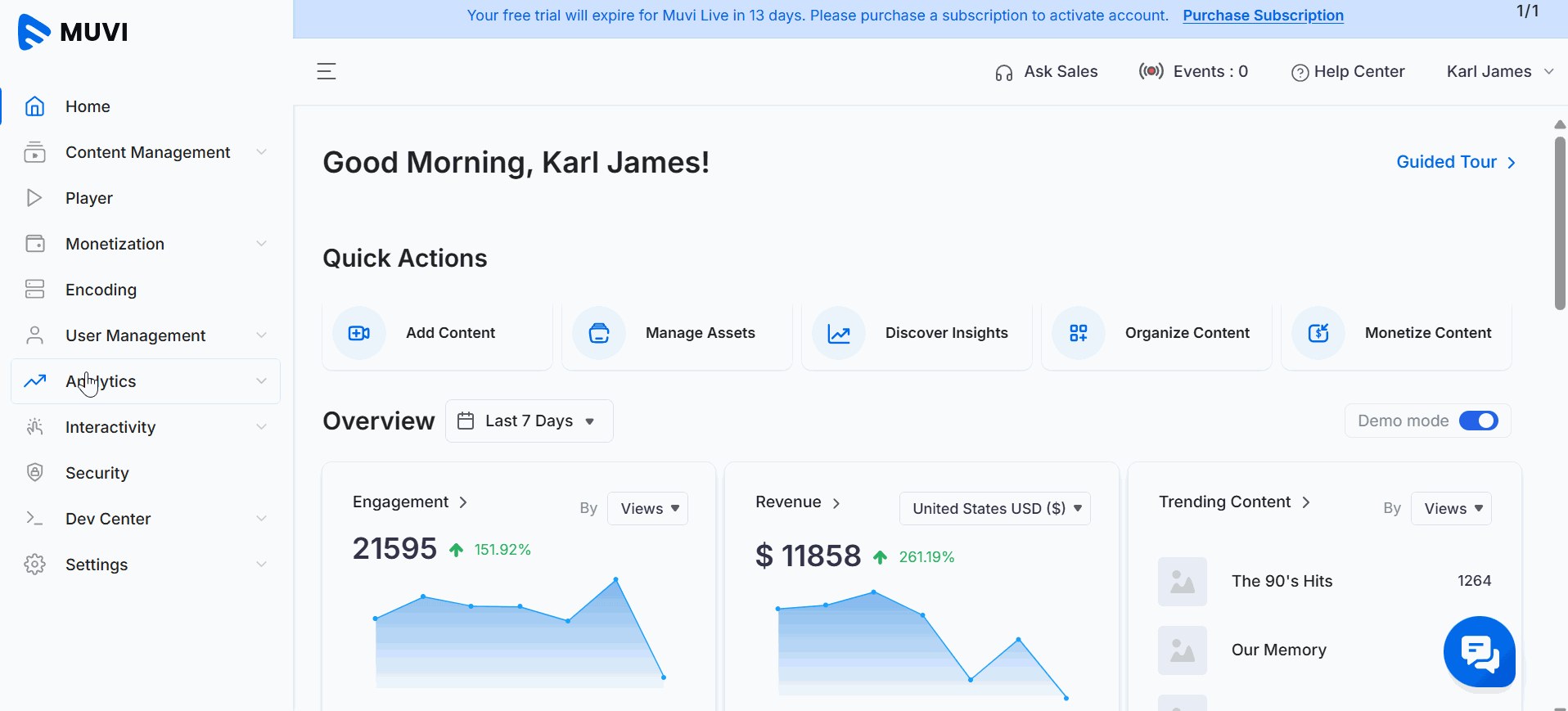Image resolution: width=1568 pixels, height=711 pixels.
Task: Select Encoding in the sidebar
Action: [146, 290]
